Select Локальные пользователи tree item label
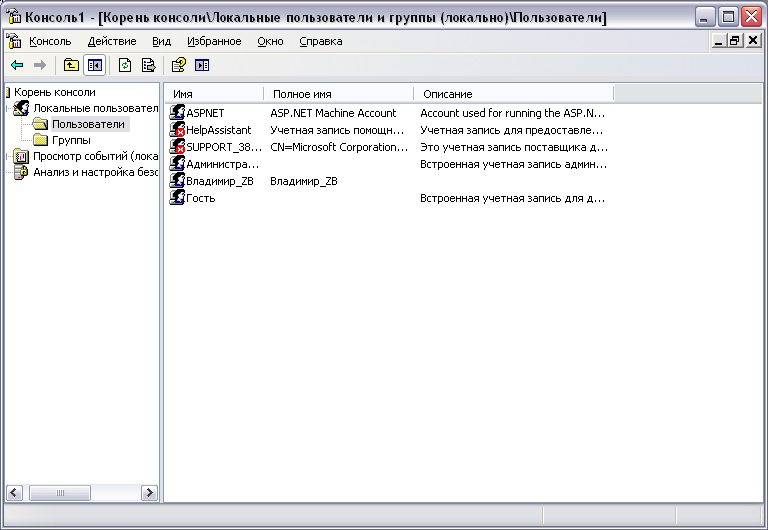The image size is (768, 530). click(96, 108)
